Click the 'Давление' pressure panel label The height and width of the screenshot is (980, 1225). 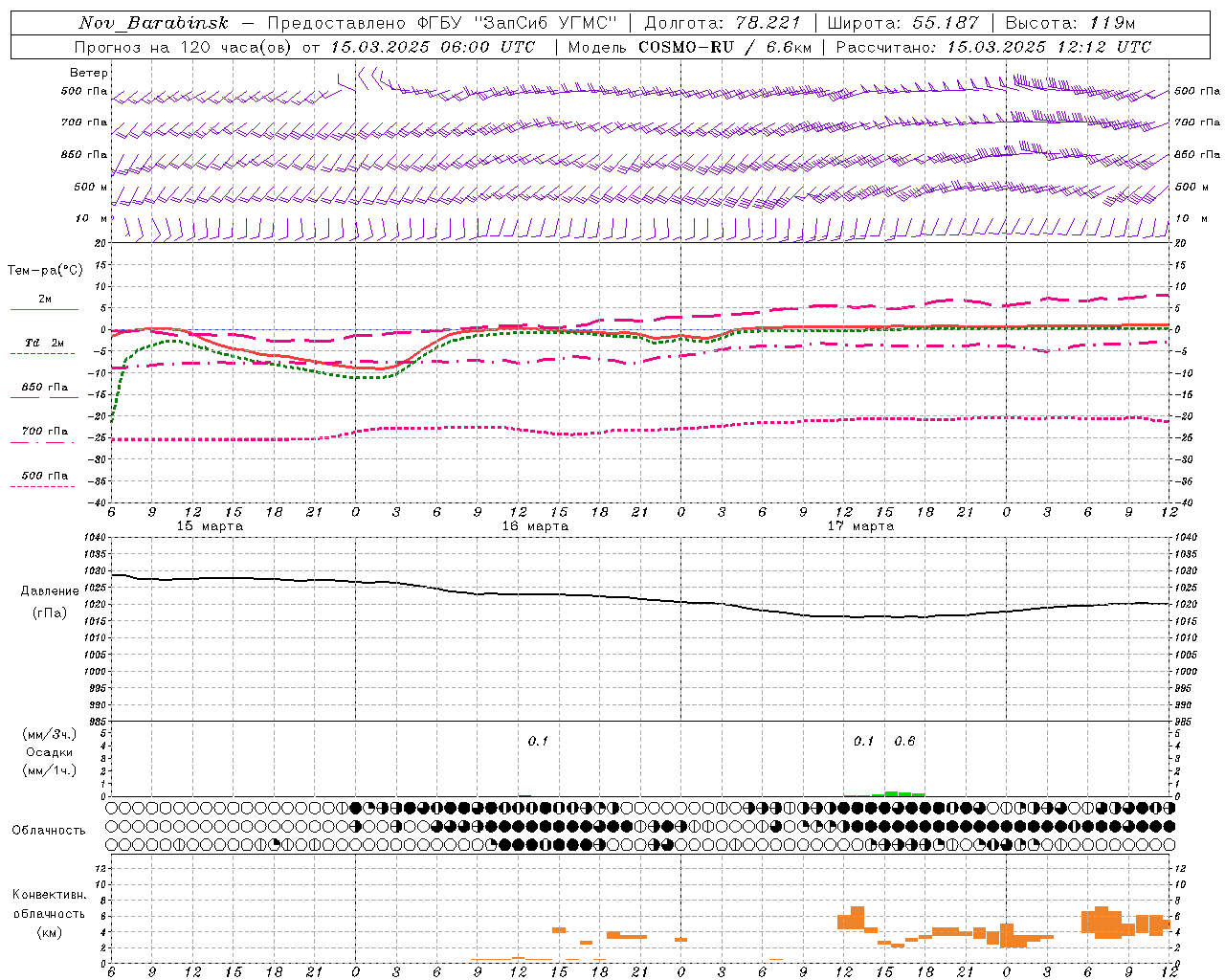point(50,591)
